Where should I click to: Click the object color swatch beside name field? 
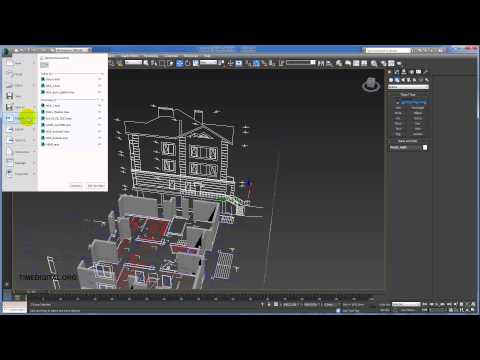[425, 148]
